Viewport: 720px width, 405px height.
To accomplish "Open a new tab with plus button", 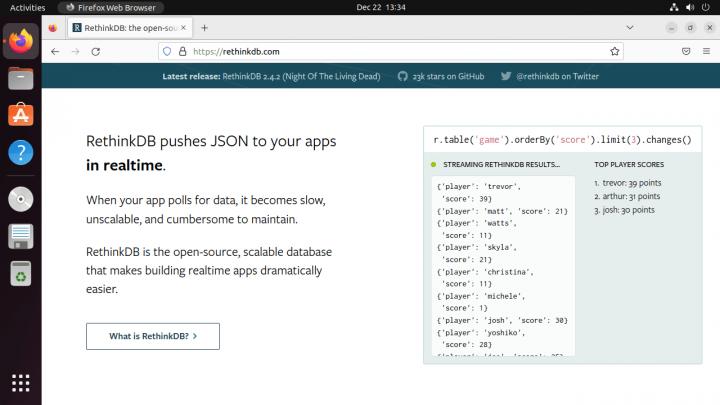I will [x=205, y=27].
